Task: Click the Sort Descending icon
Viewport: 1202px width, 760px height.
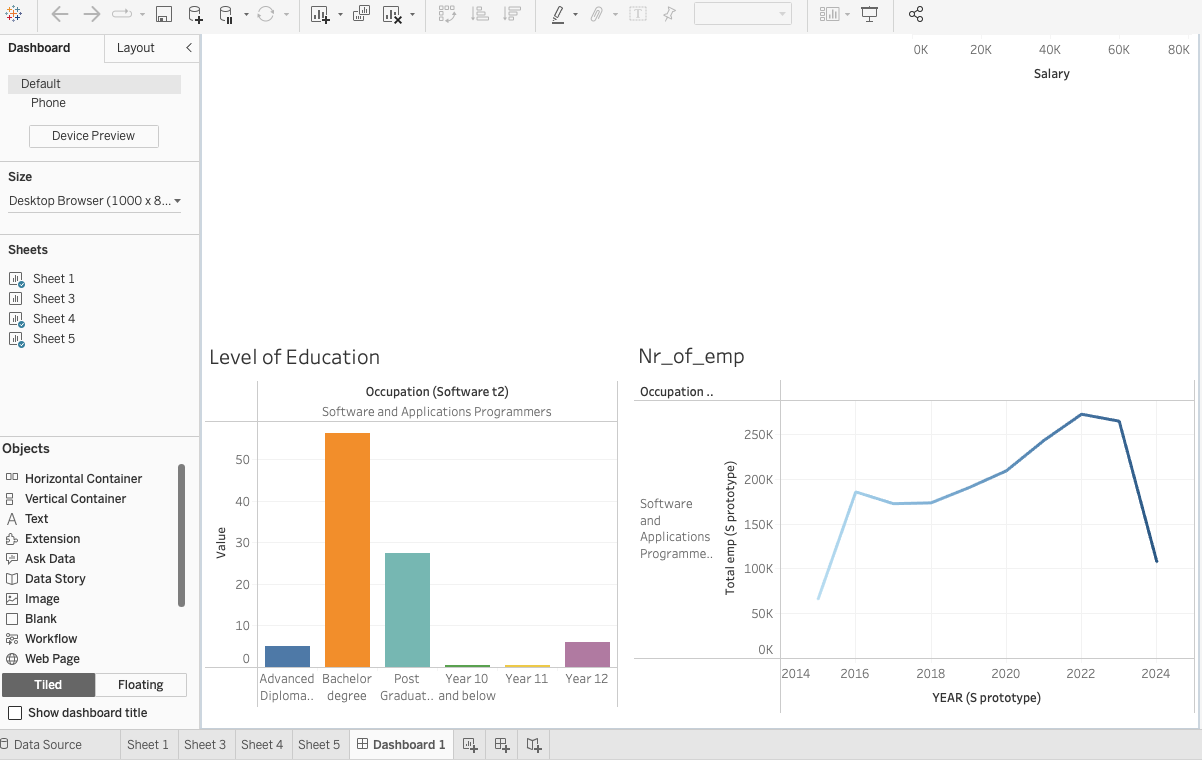Action: (x=512, y=14)
